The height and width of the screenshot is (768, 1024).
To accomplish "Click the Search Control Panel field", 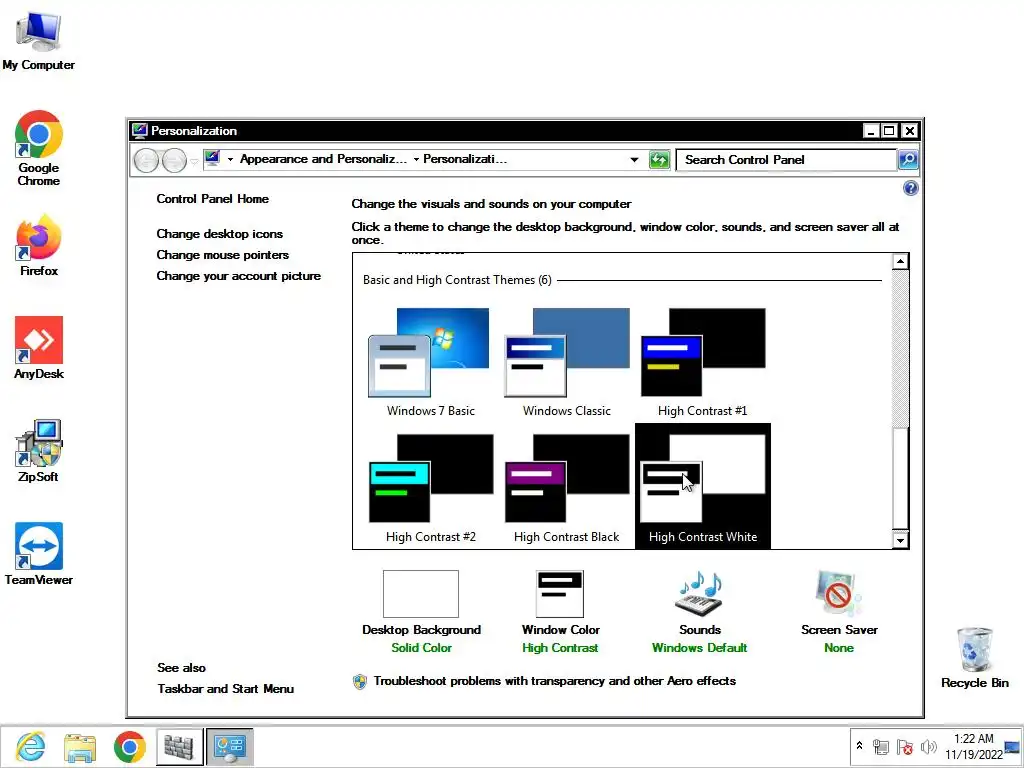I will (786, 159).
